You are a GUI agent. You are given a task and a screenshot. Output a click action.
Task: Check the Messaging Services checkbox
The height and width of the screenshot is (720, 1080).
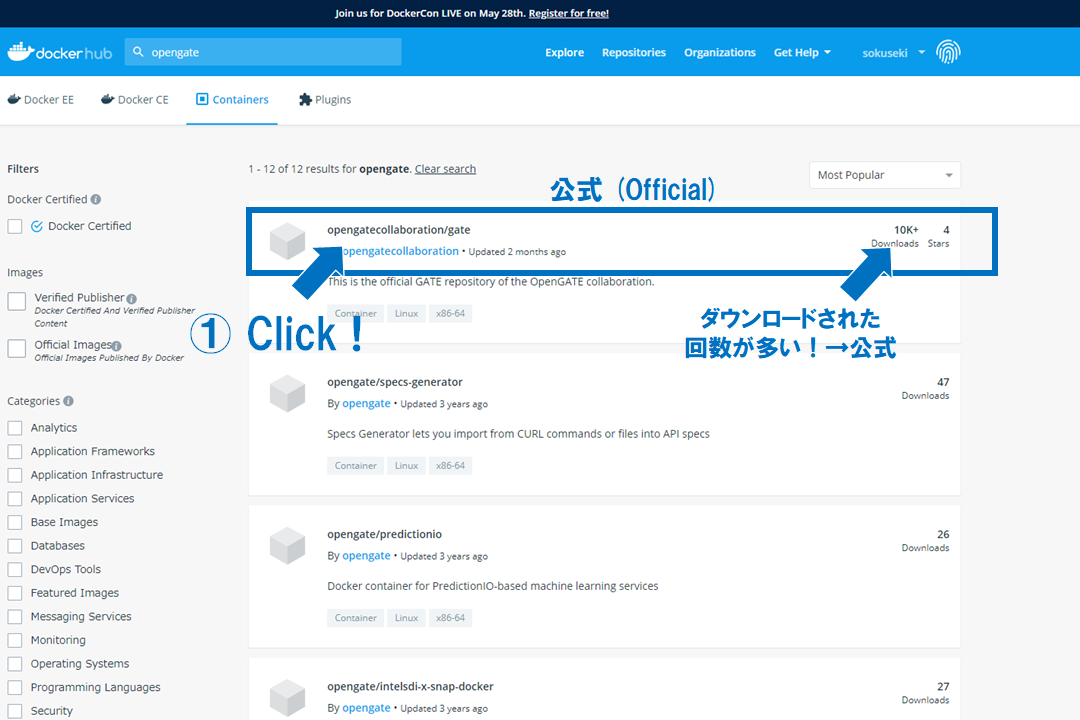point(14,617)
